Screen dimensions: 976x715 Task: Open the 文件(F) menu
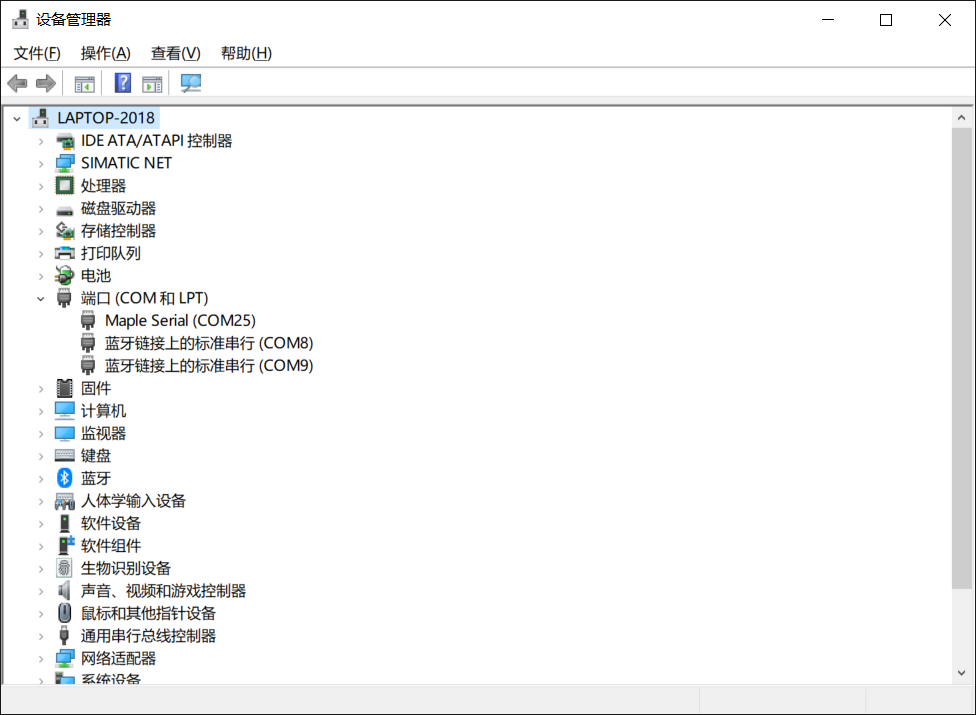pyautogui.click(x=36, y=53)
